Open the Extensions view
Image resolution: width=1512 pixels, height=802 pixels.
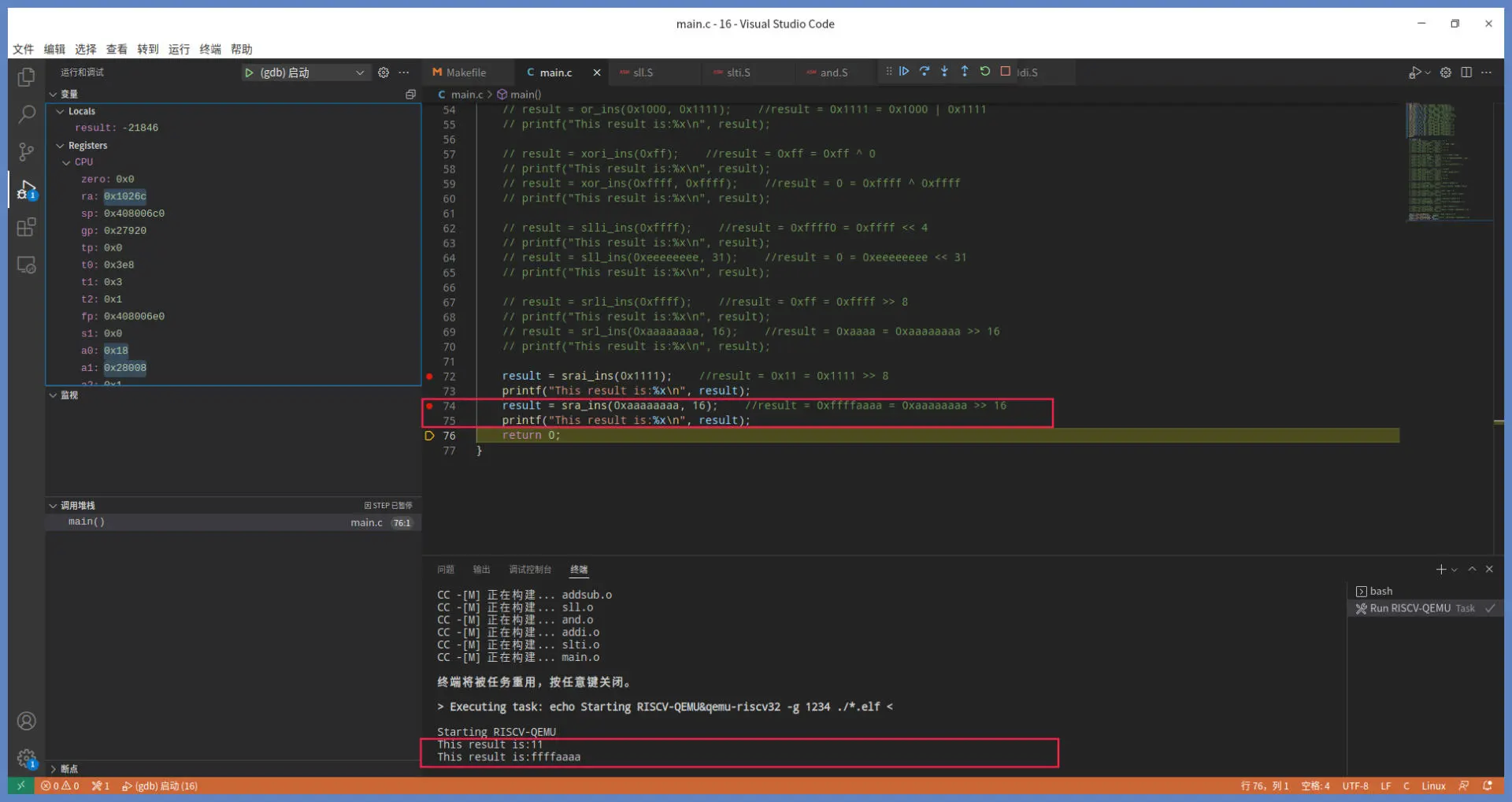pos(27,227)
